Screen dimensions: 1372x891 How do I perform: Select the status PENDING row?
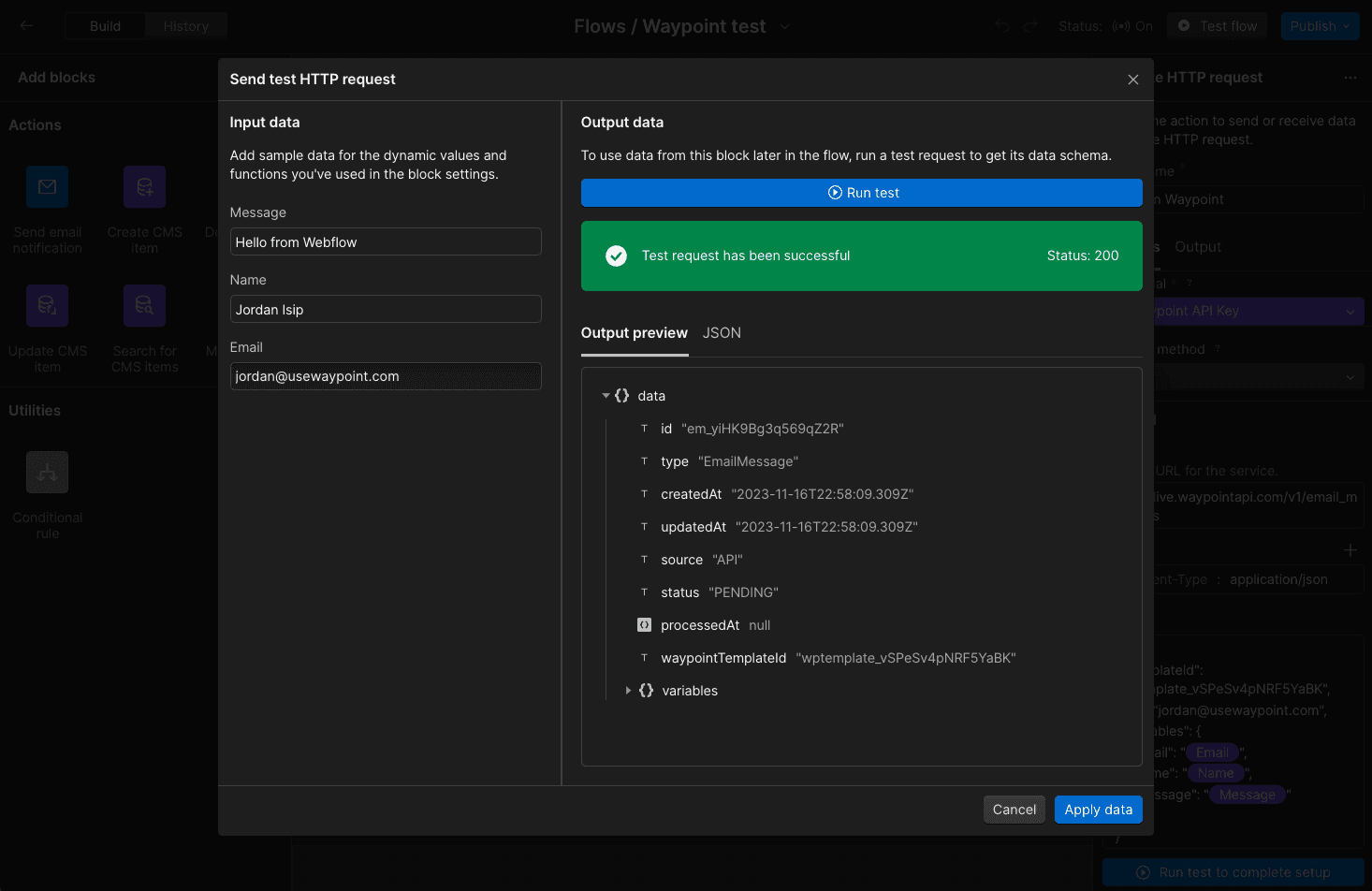[708, 592]
